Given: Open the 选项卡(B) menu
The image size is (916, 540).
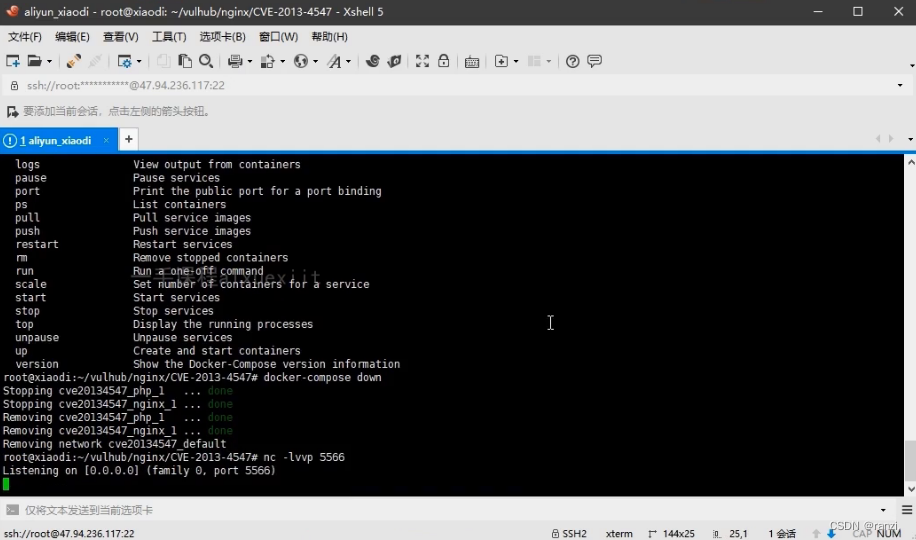Looking at the screenshot, I should pos(223,37).
